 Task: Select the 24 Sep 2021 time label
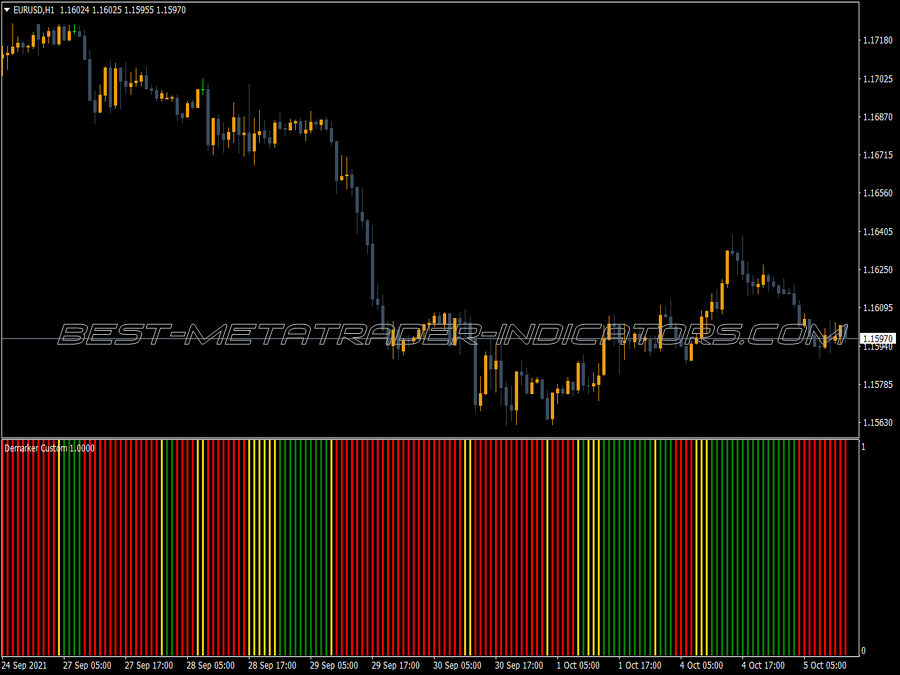click(25, 665)
